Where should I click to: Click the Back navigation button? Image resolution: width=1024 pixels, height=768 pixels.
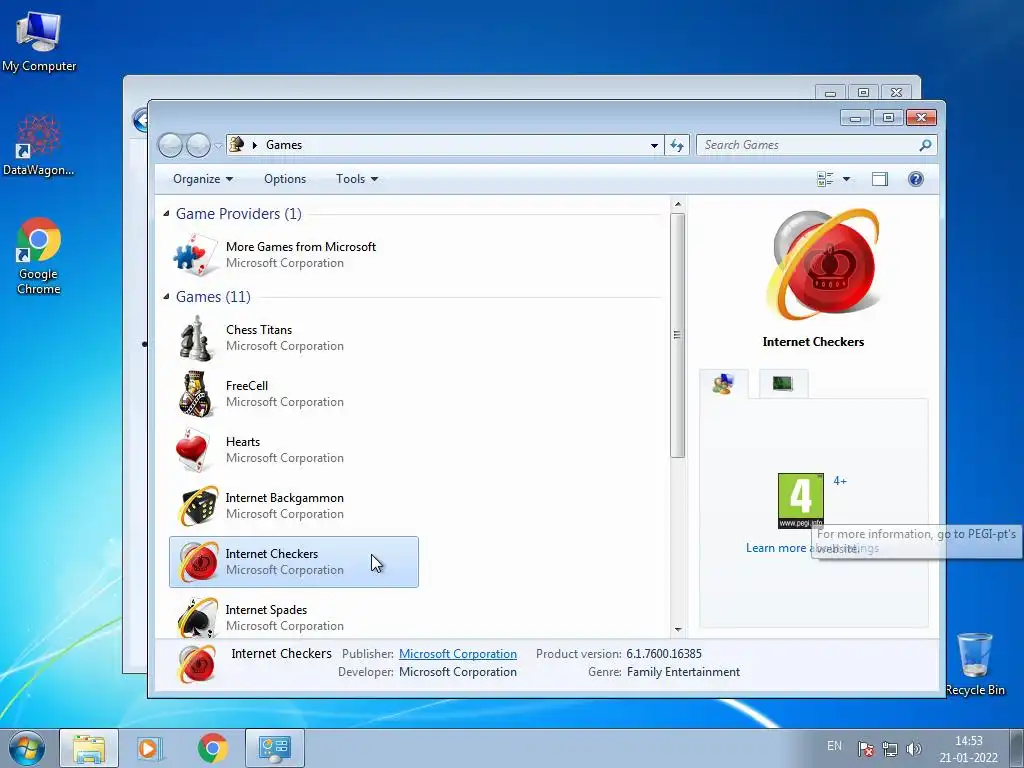coord(170,145)
